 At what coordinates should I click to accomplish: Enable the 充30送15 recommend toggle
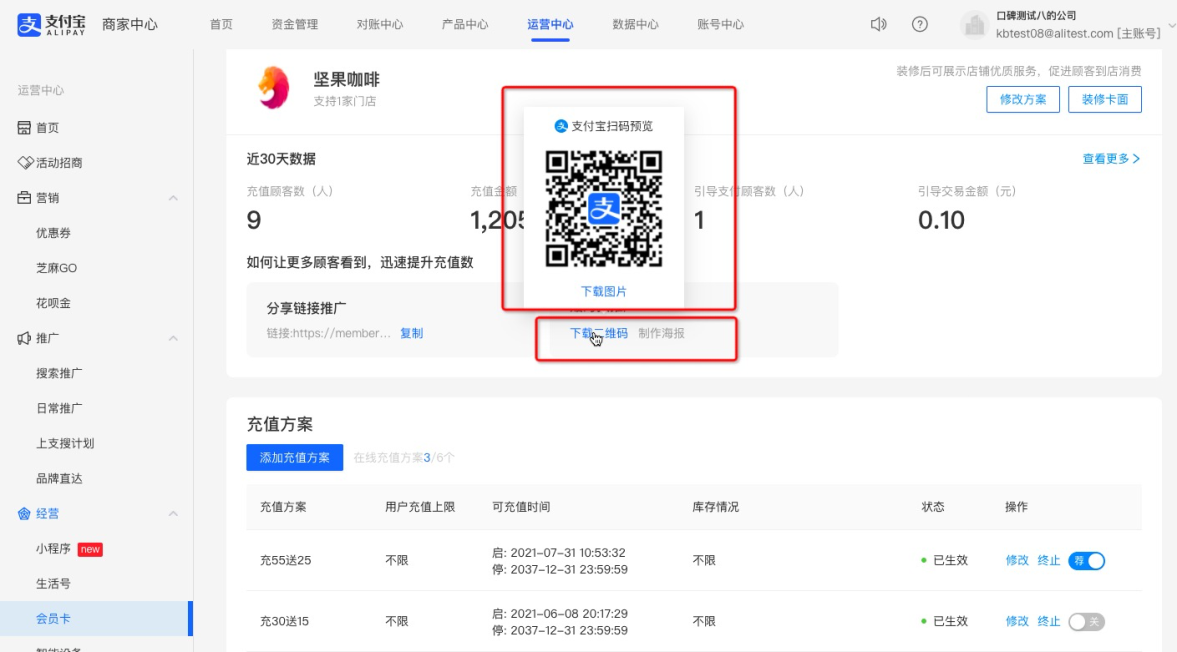point(1086,621)
